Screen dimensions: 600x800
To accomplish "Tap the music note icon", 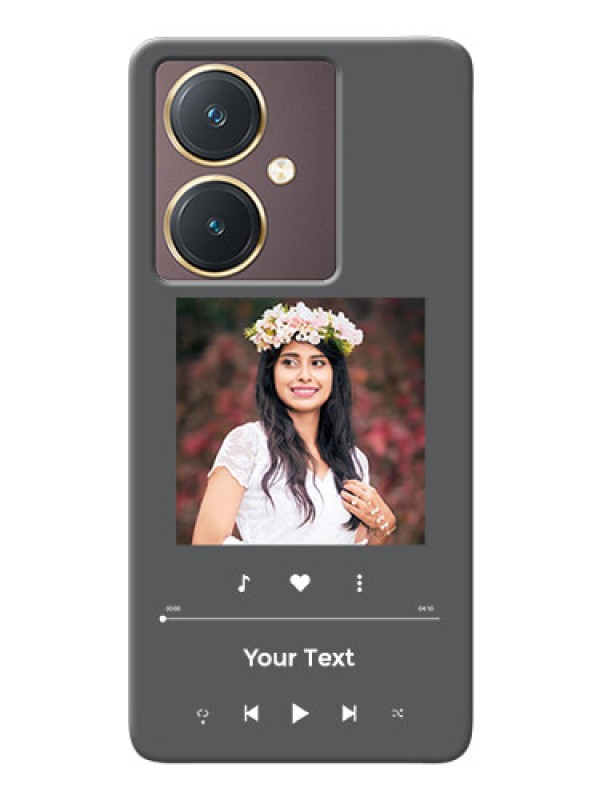I will (244, 583).
